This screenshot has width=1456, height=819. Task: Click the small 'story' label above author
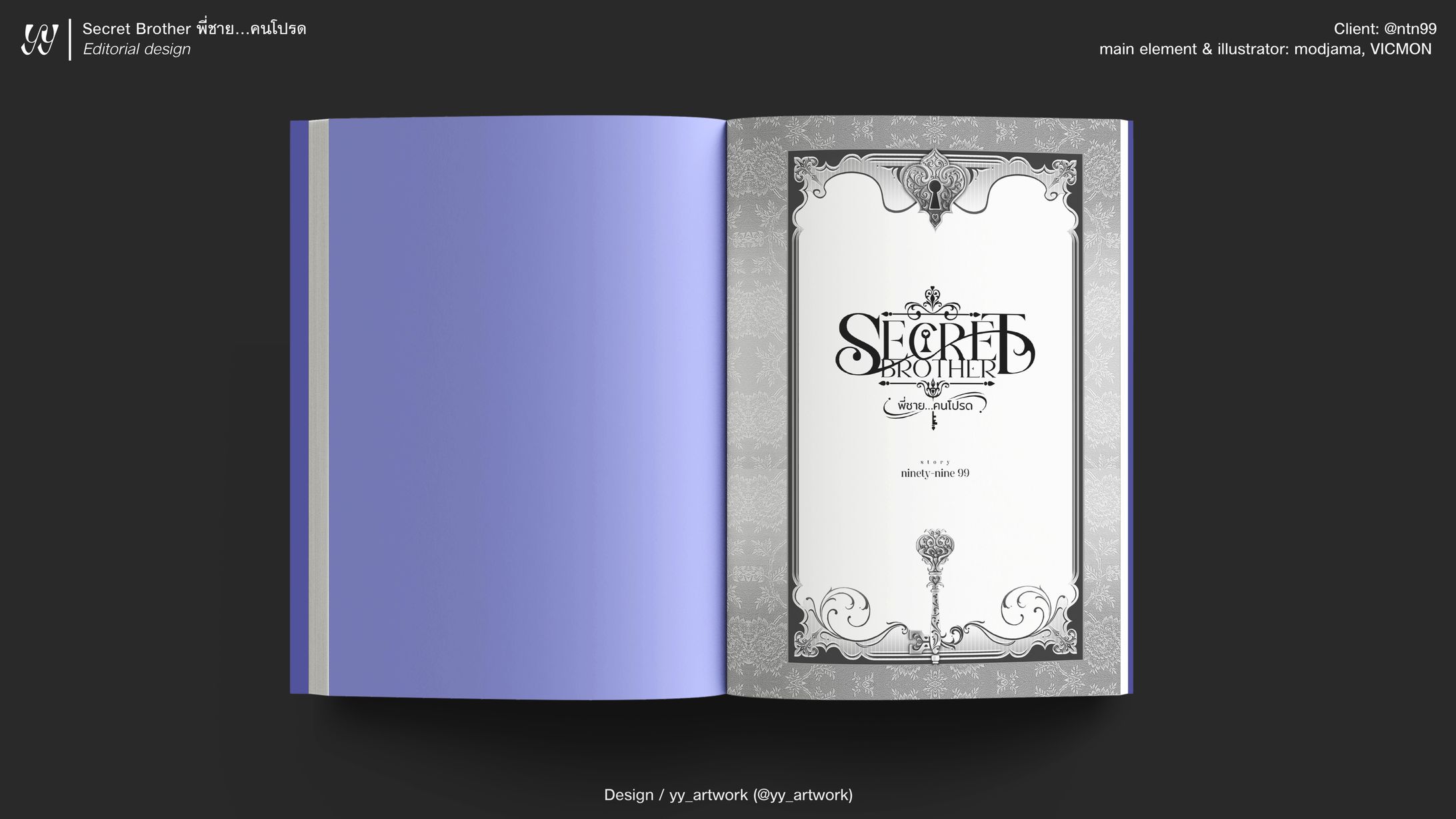tap(935, 462)
